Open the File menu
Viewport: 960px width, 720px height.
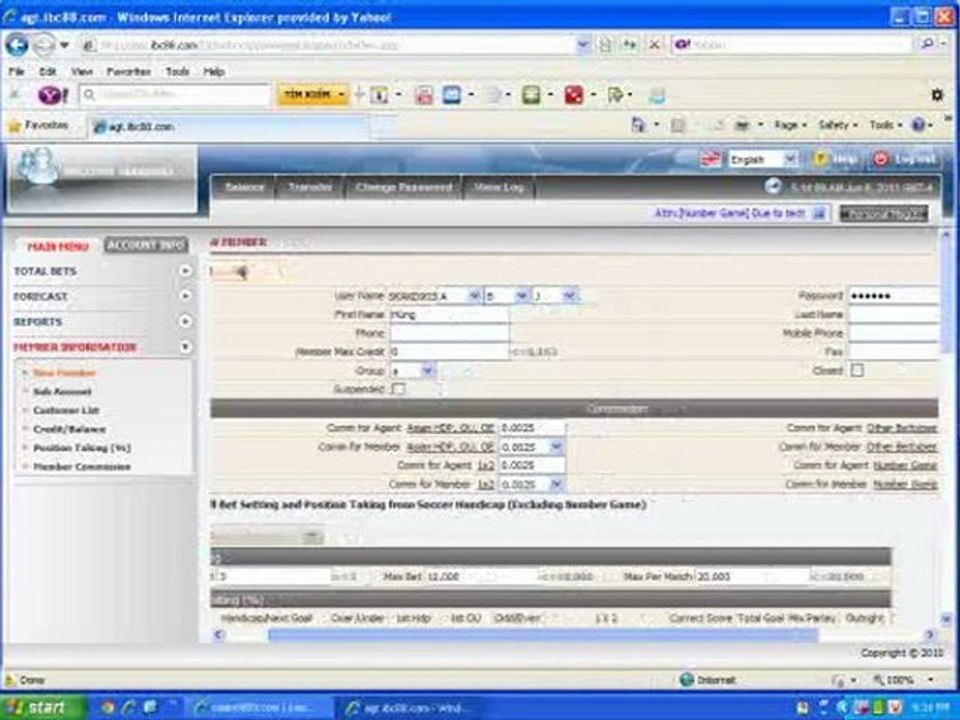coord(17,72)
